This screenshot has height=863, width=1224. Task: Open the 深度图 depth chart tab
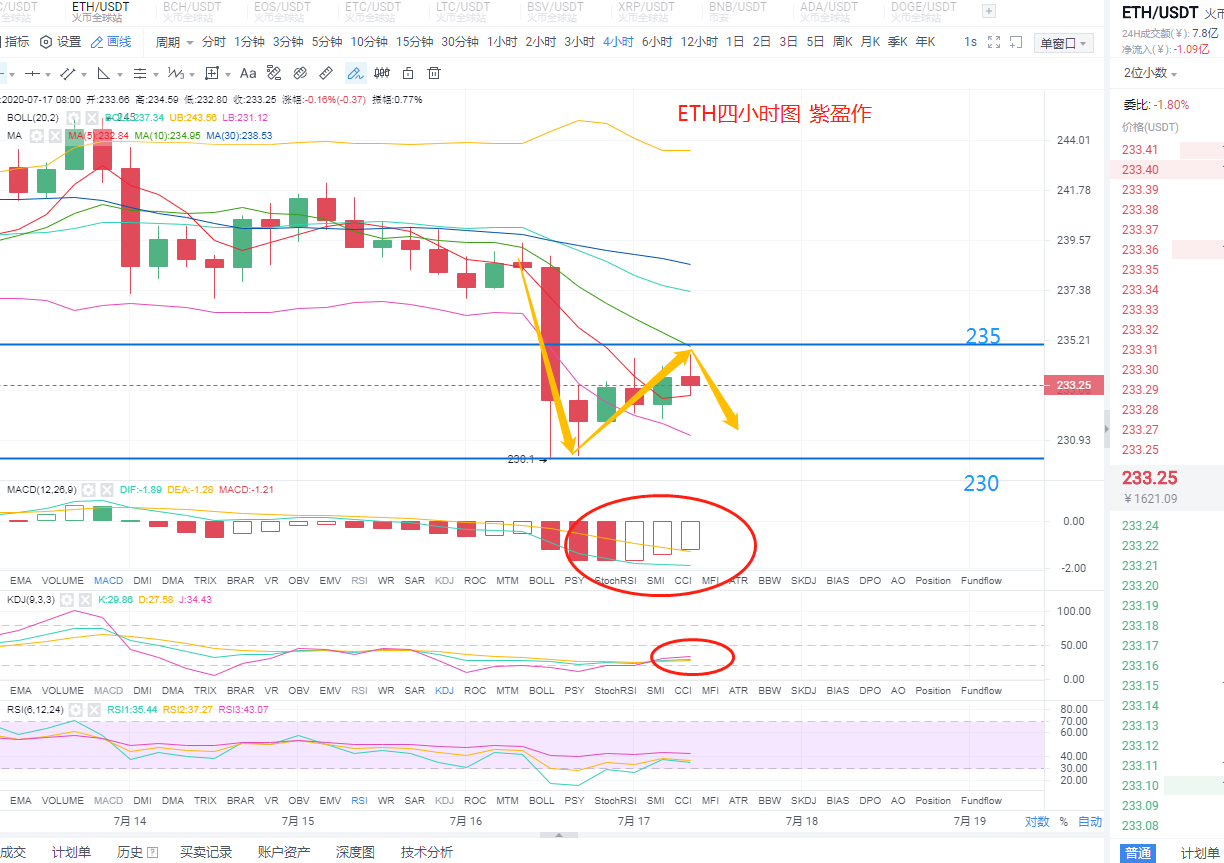point(355,852)
